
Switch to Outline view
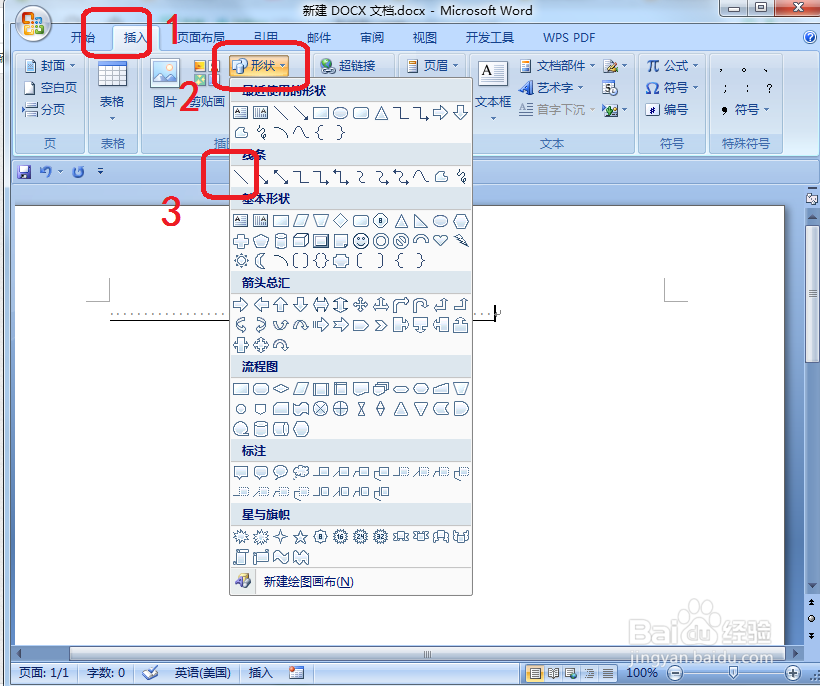[589, 673]
